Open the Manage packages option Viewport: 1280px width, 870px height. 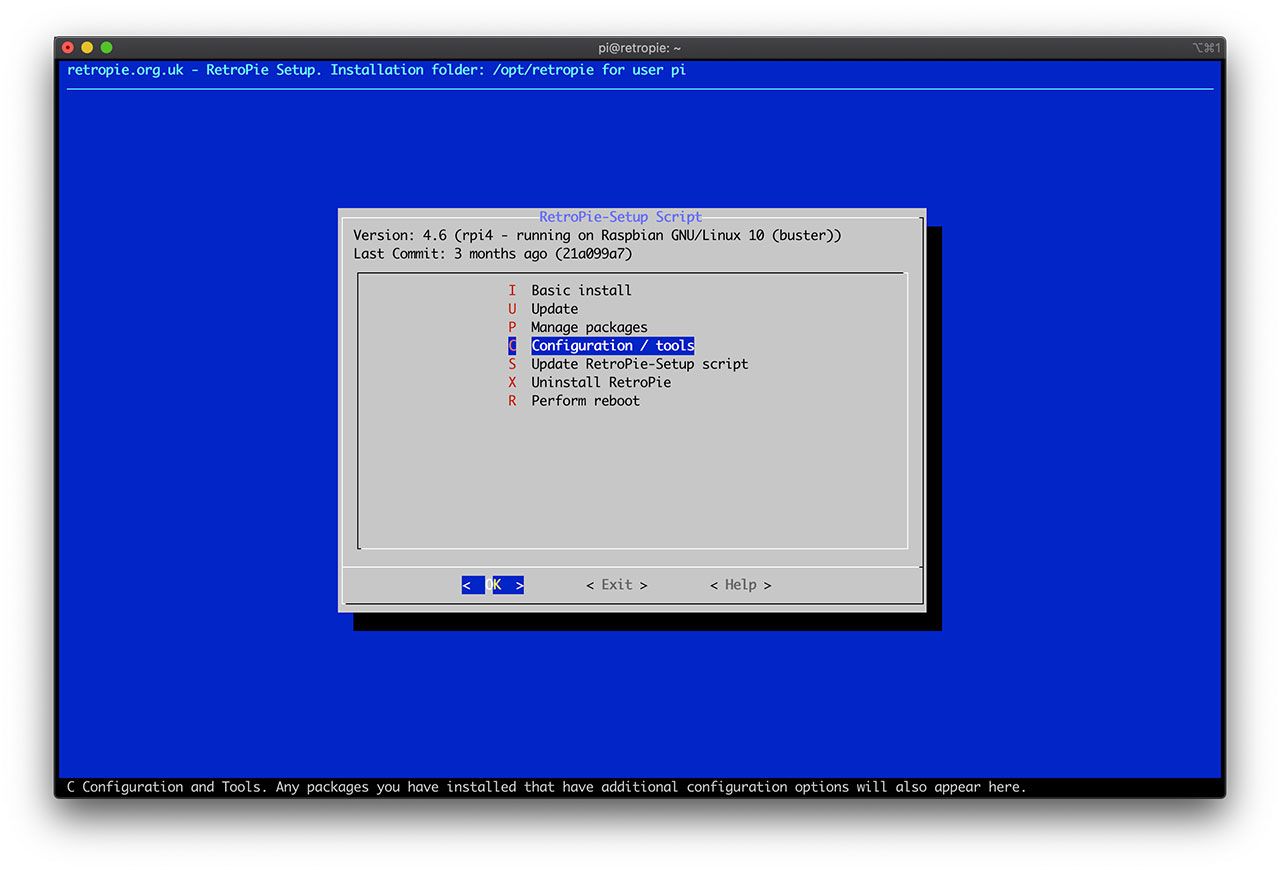pos(589,327)
